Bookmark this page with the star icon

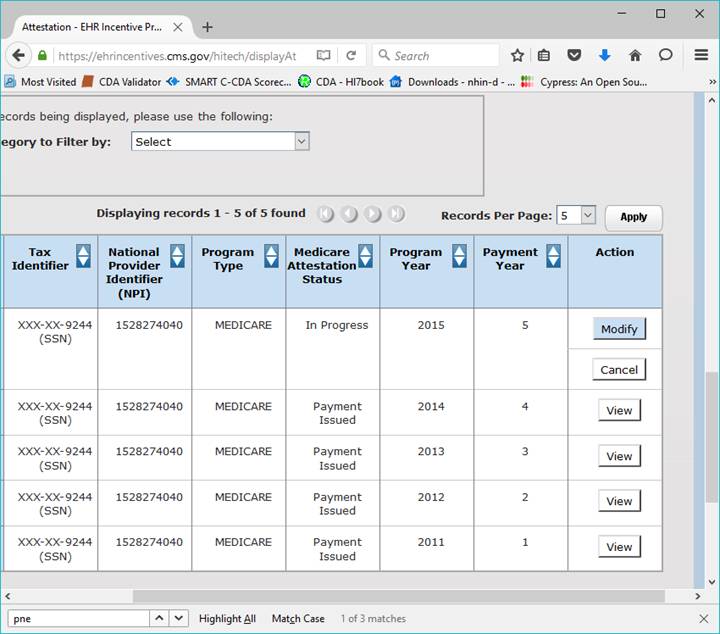click(517, 56)
